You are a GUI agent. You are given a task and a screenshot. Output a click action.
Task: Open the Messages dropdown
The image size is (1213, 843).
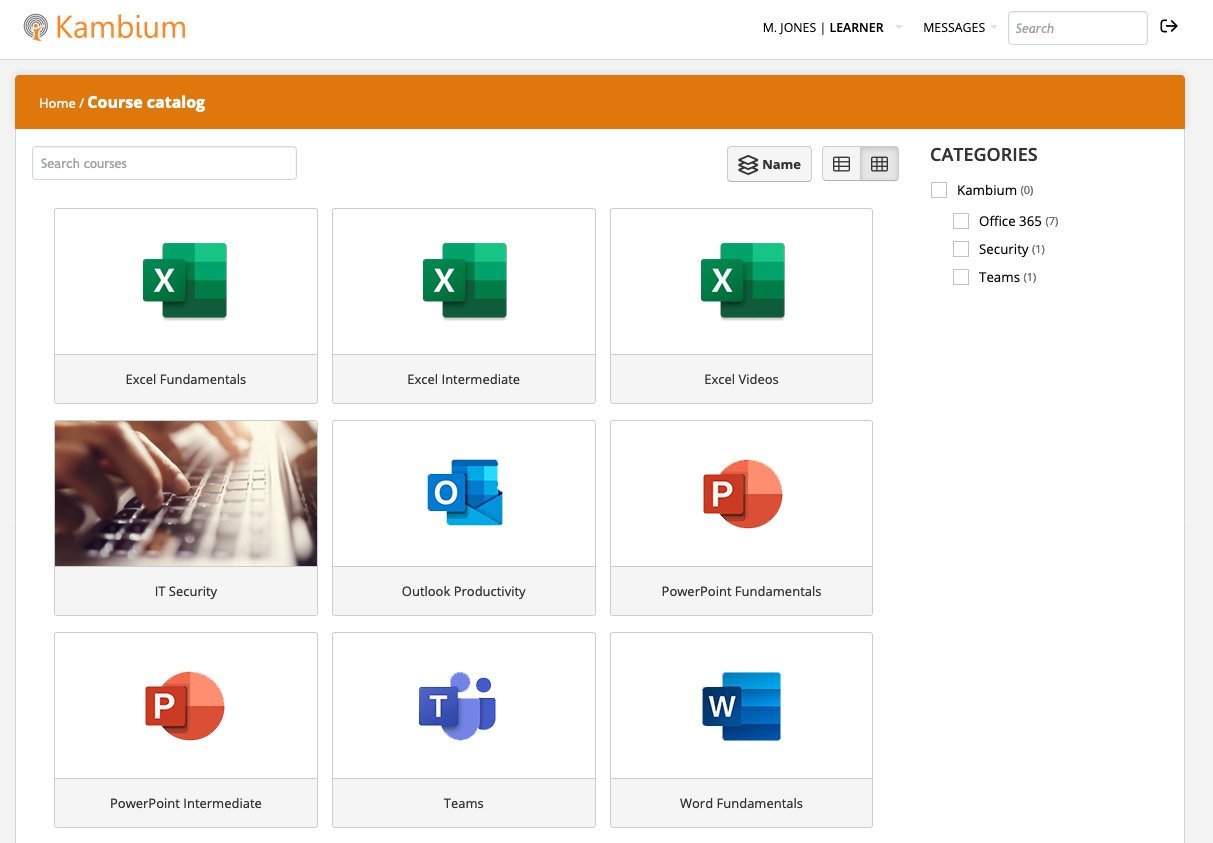(x=960, y=28)
